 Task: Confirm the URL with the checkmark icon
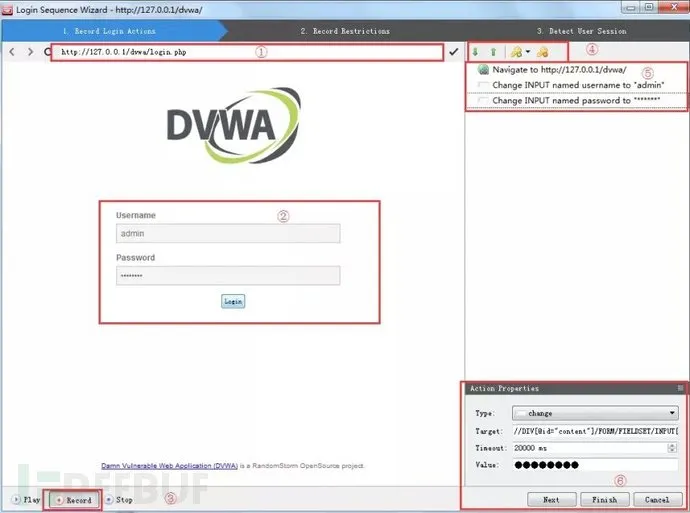[x=454, y=52]
